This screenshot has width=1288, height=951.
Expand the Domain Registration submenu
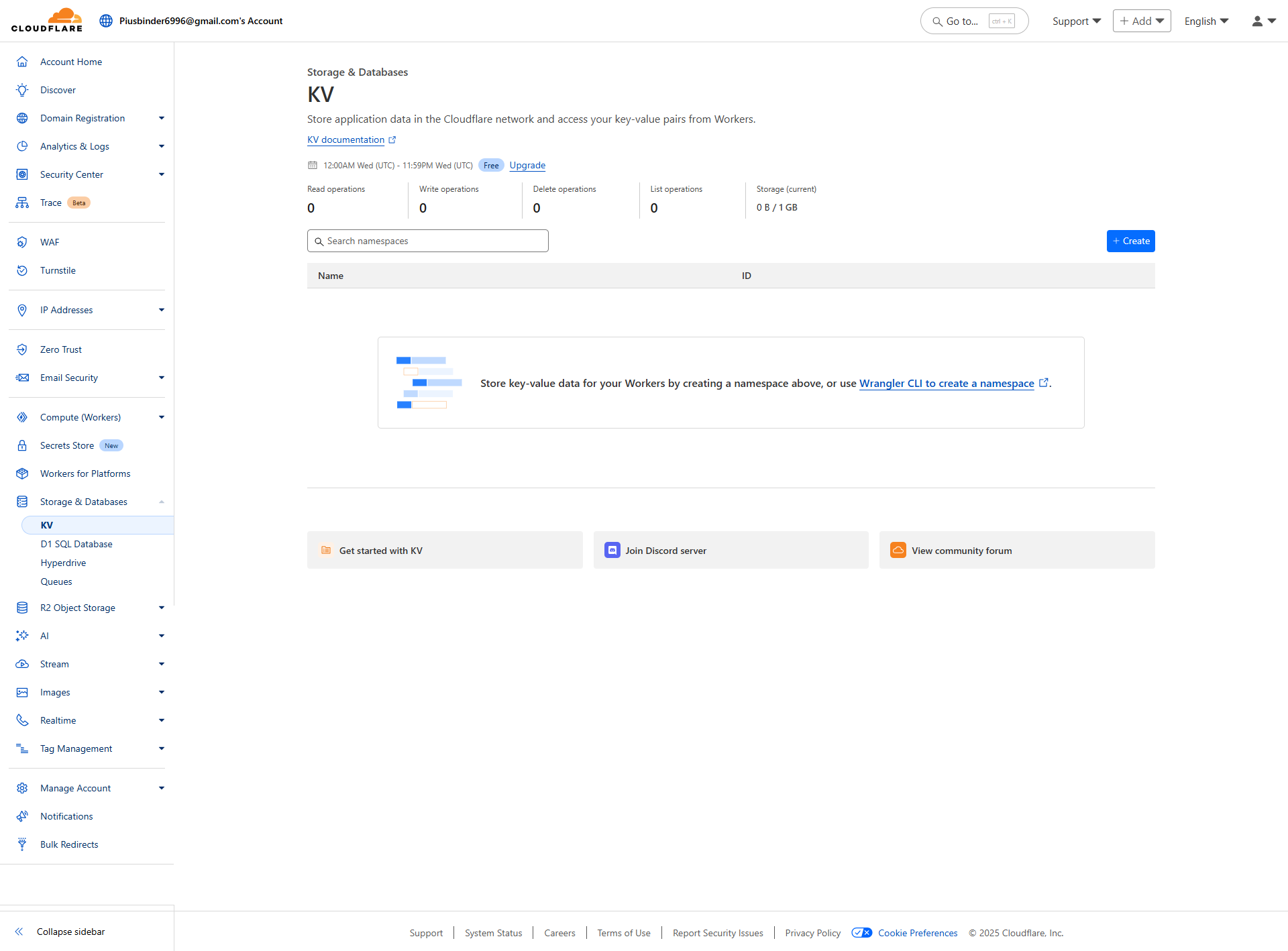pos(162,118)
